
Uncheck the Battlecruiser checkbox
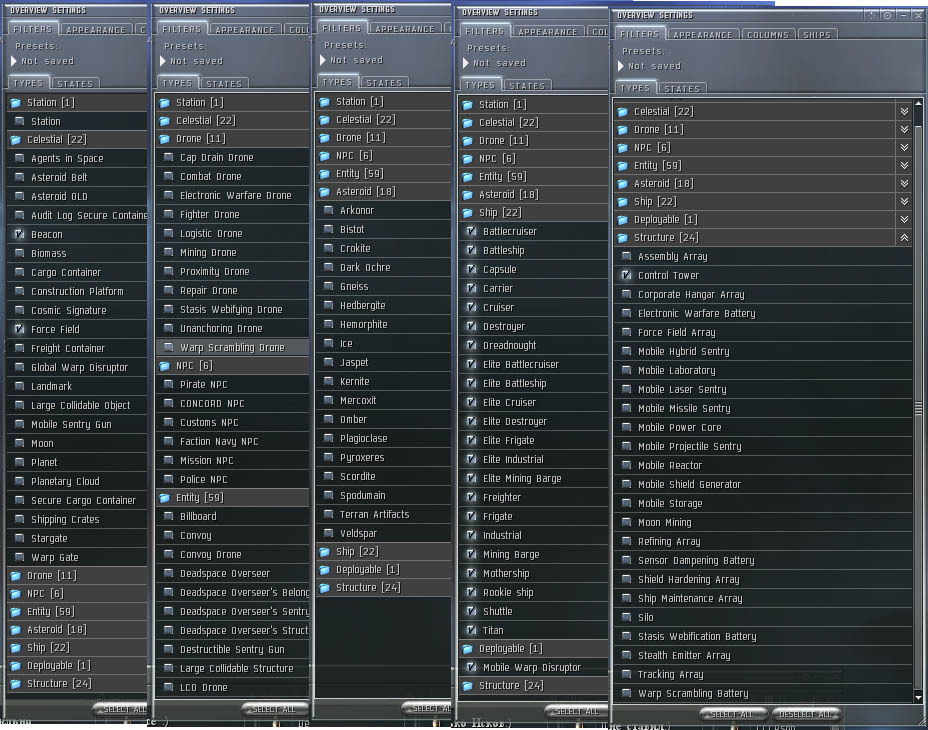click(472, 231)
